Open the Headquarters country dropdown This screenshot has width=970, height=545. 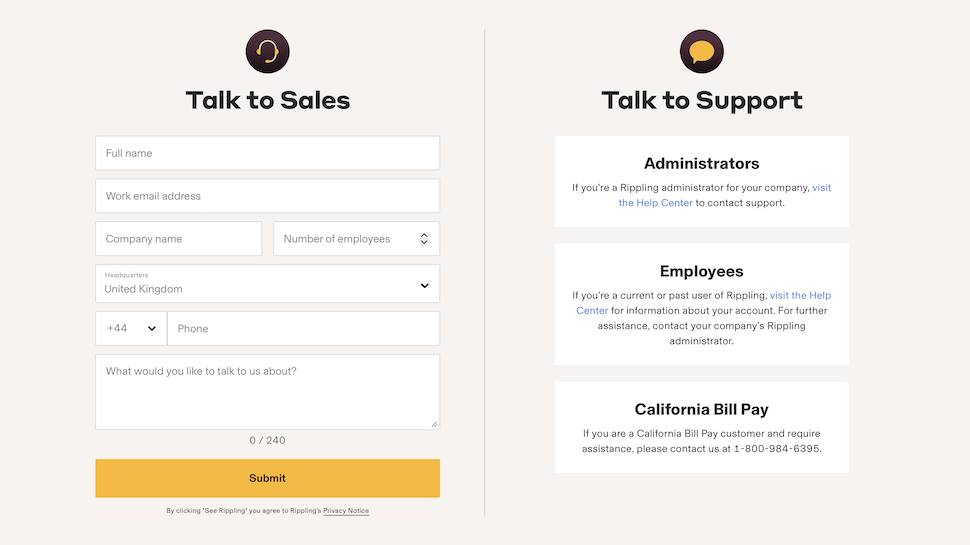click(267, 284)
